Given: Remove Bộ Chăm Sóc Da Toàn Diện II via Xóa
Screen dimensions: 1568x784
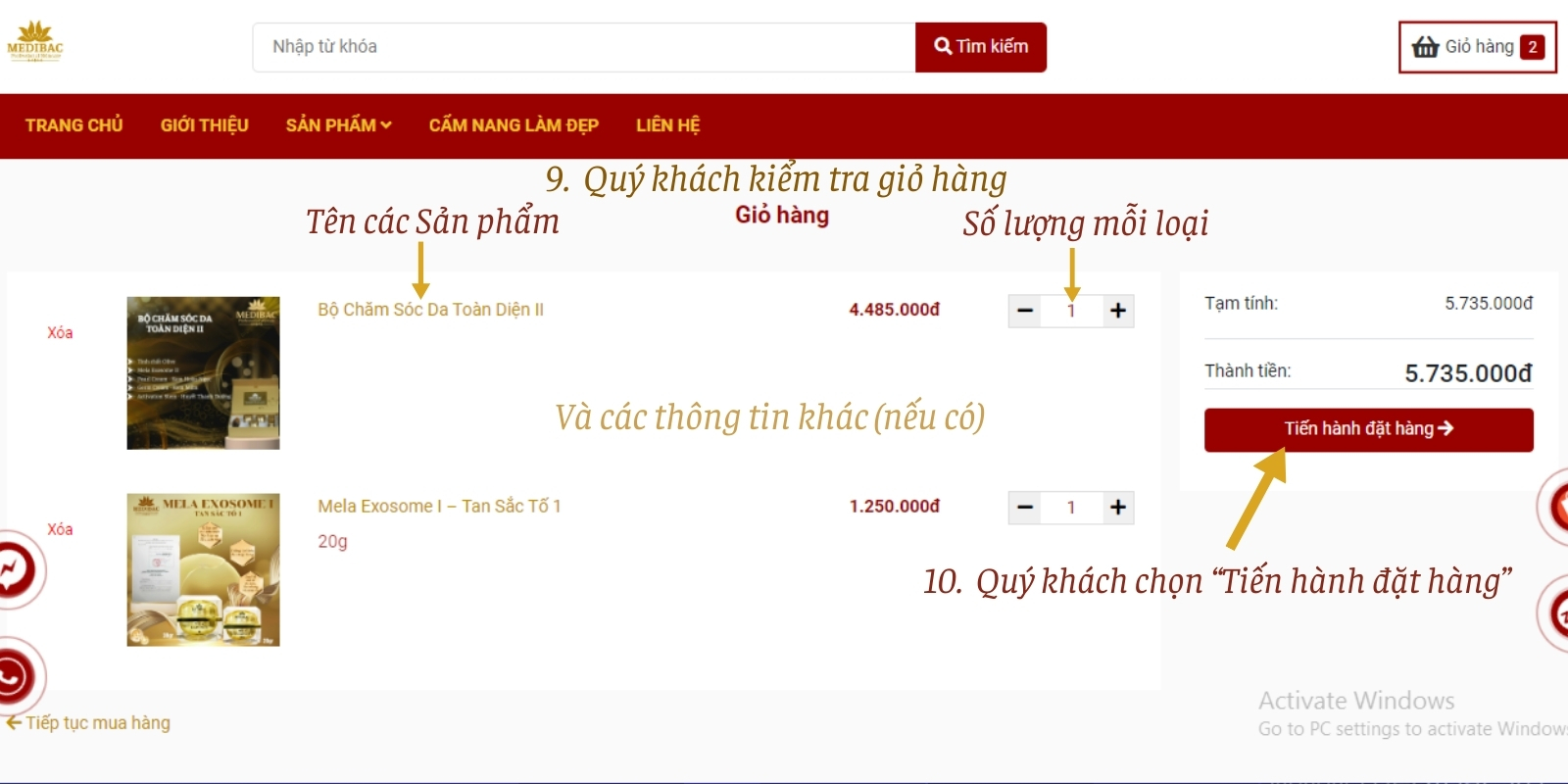Looking at the screenshot, I should [x=60, y=332].
